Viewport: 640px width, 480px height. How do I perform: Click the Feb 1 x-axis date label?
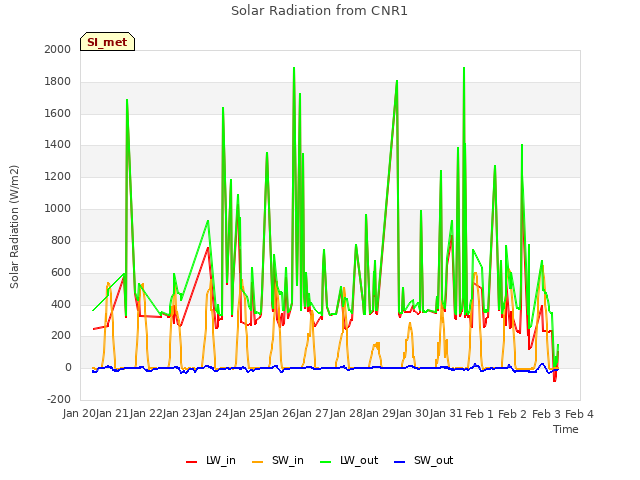(479, 414)
